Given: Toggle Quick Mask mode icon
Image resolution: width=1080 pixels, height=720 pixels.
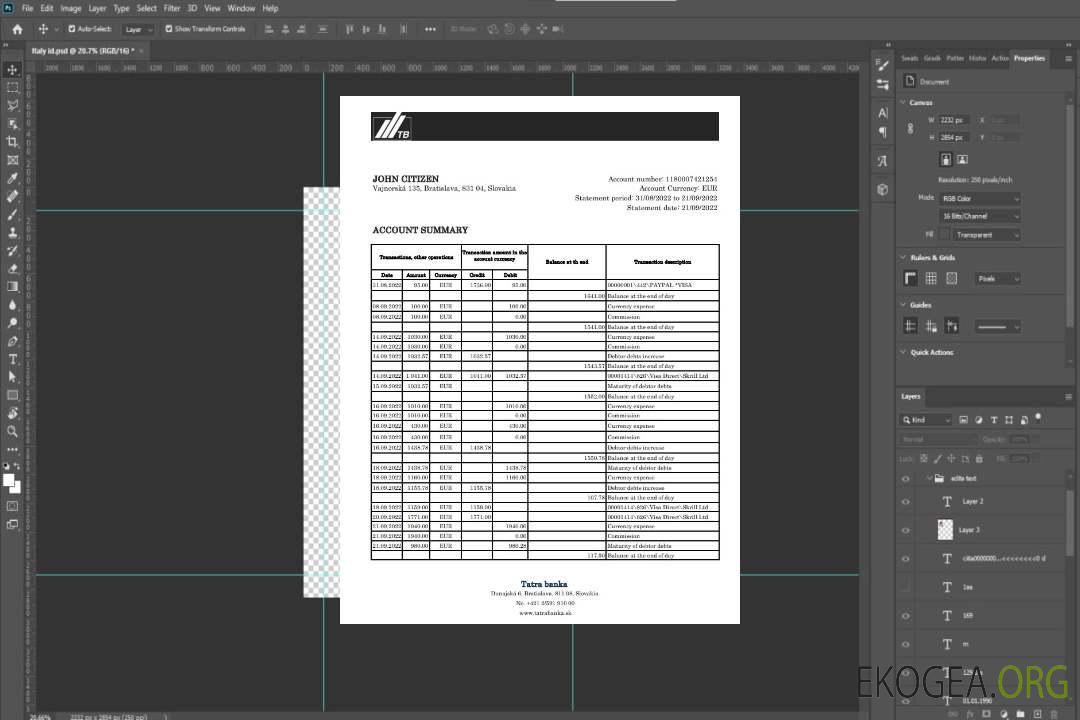Looking at the screenshot, I should coord(12,506).
